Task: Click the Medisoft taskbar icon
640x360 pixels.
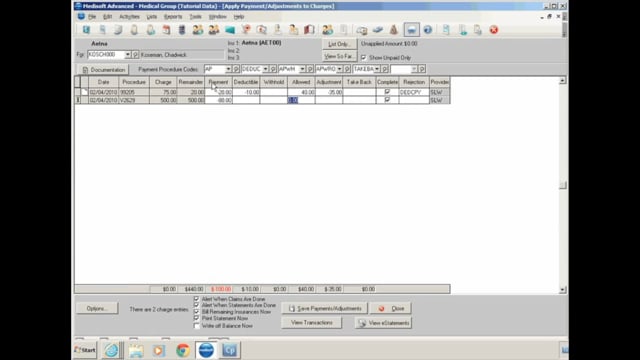Action: 206,350
